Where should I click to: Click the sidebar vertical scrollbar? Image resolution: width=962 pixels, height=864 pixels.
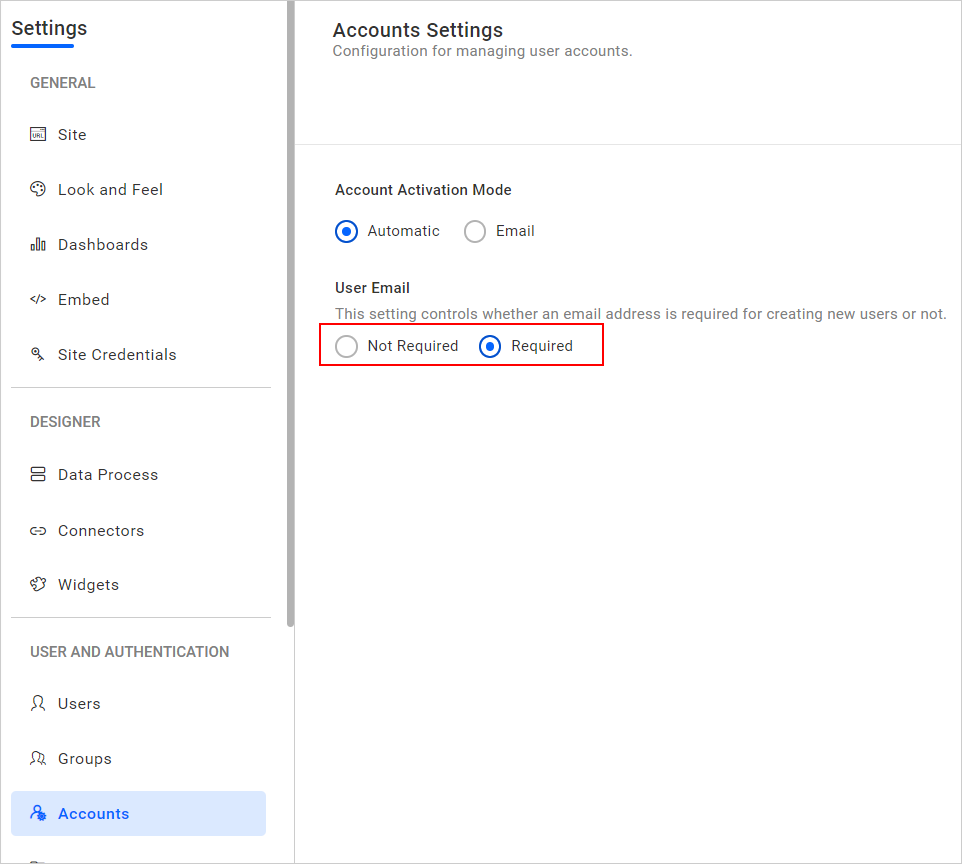(290, 314)
